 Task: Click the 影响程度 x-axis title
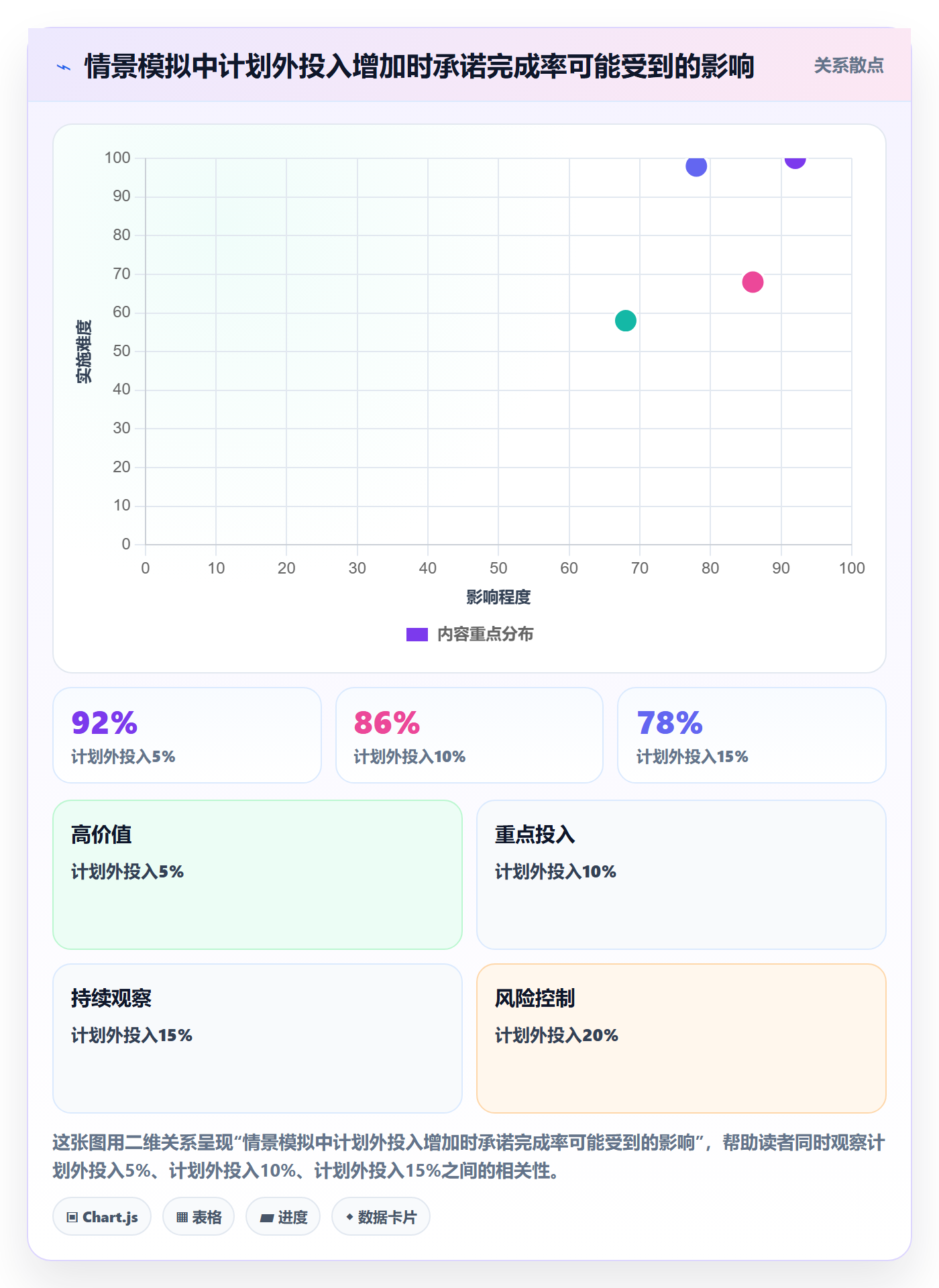coord(498,597)
